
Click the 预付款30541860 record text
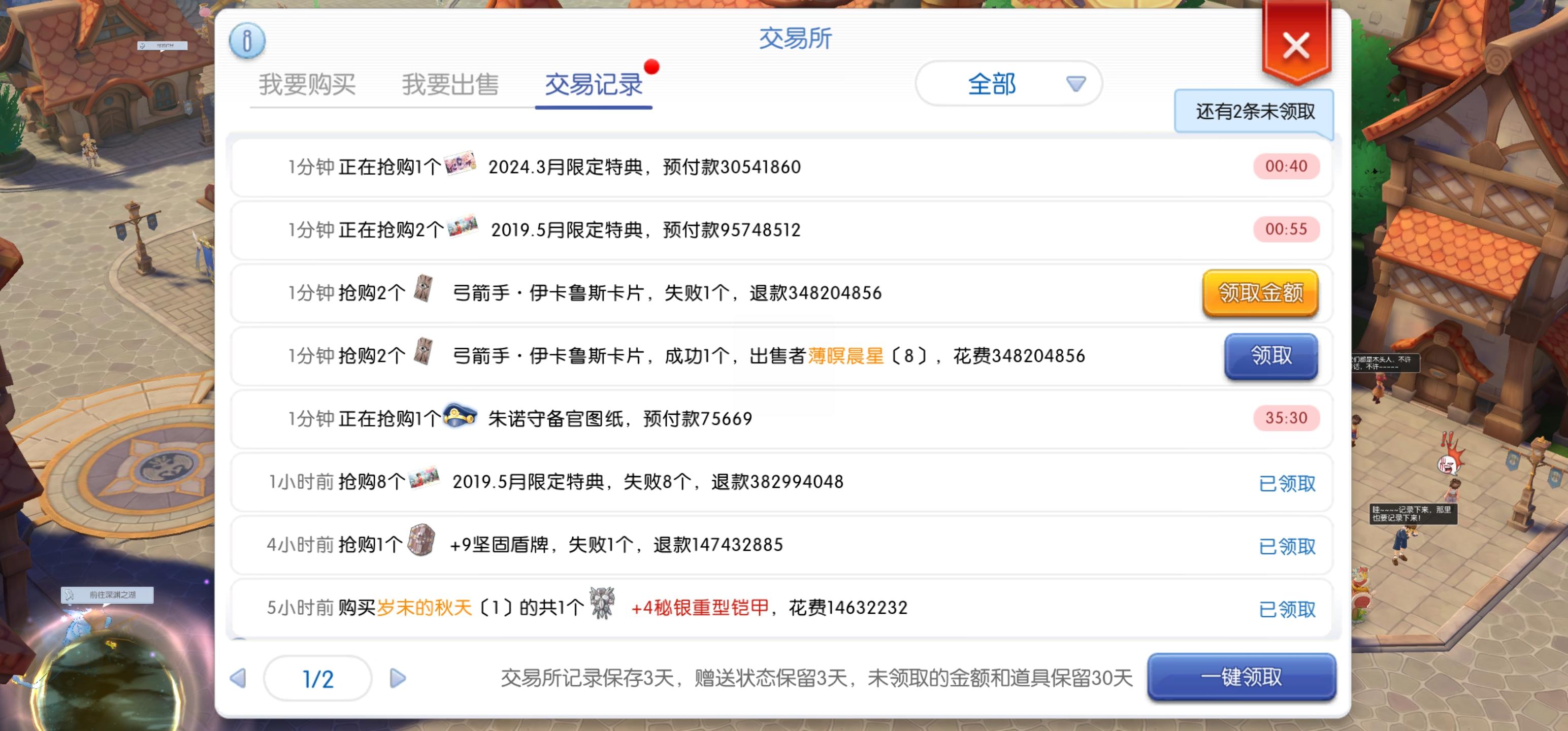pos(732,167)
